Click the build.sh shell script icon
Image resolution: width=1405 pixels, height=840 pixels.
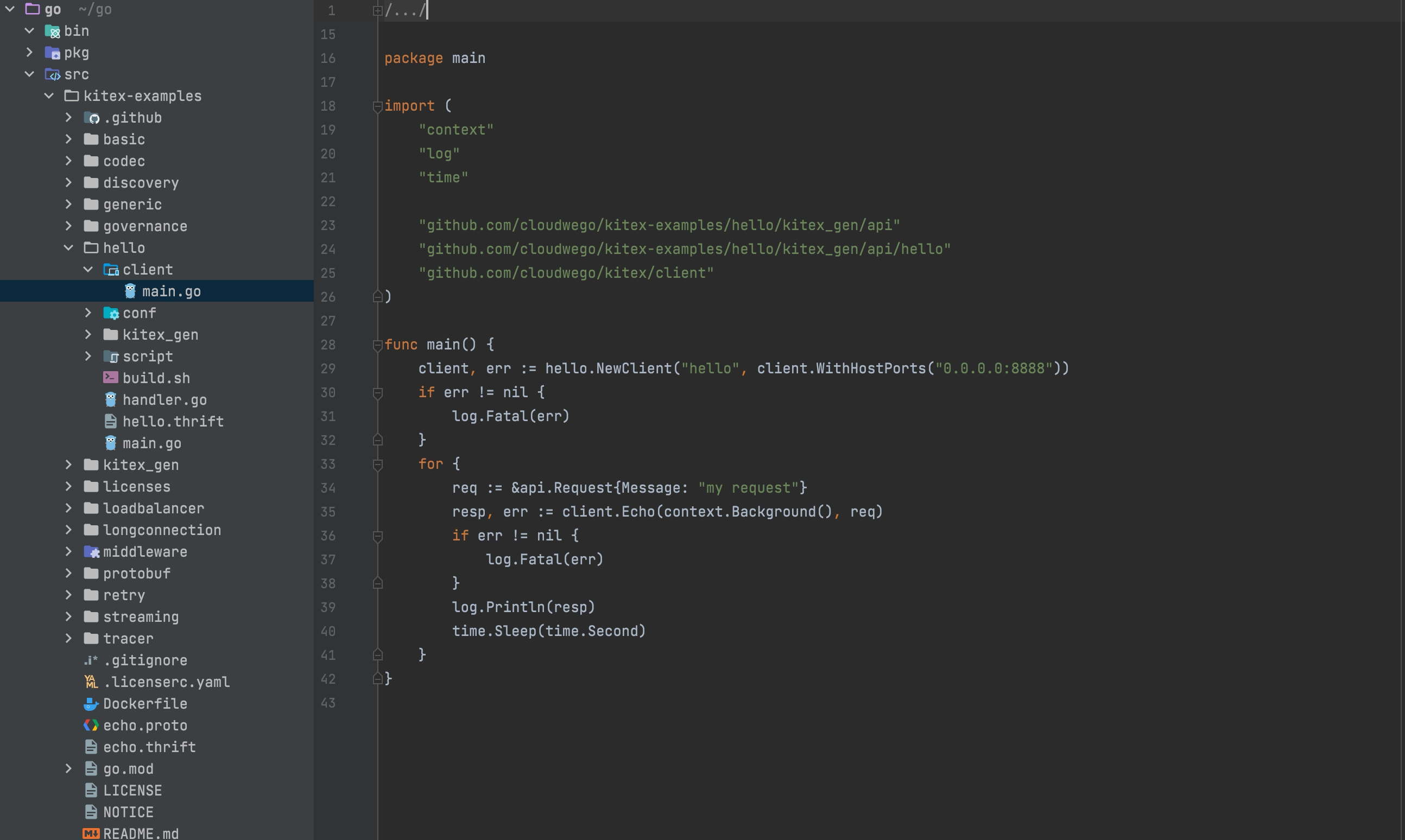[111, 378]
